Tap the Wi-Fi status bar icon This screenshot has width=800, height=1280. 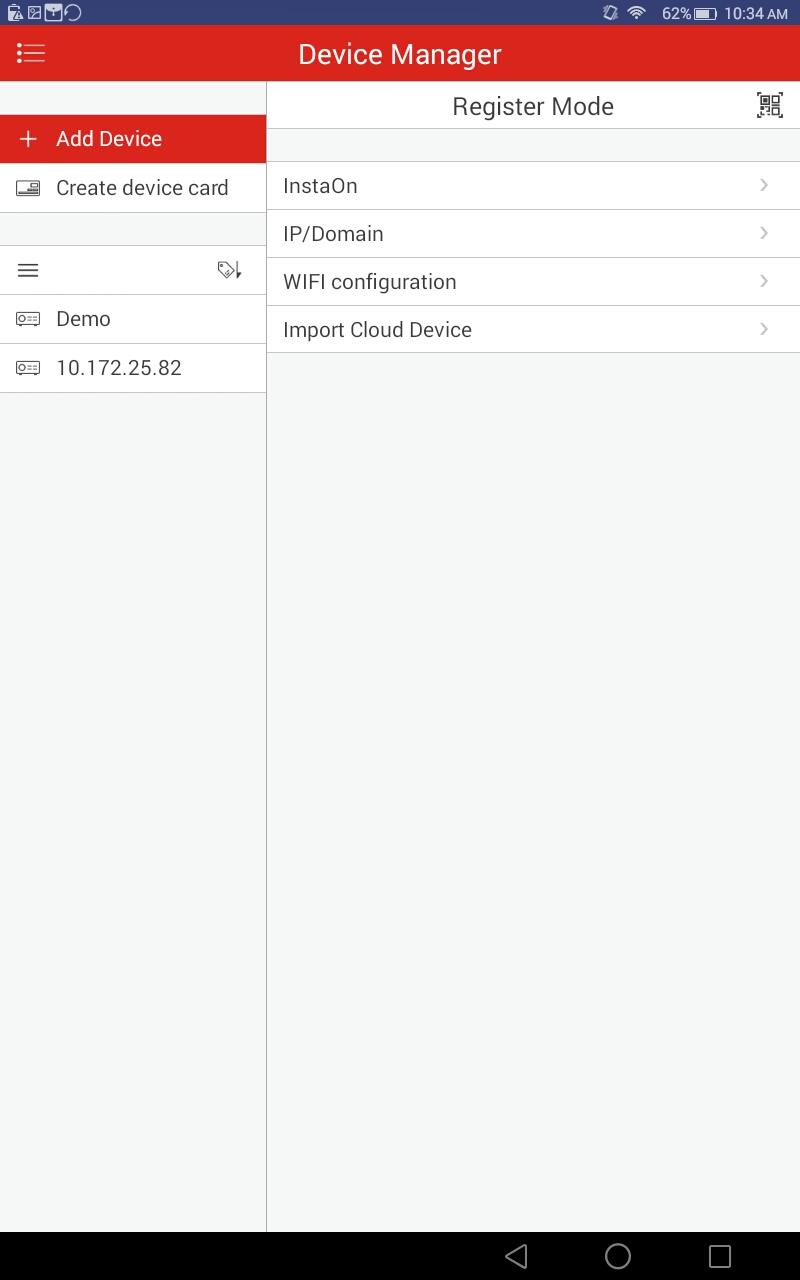(637, 13)
